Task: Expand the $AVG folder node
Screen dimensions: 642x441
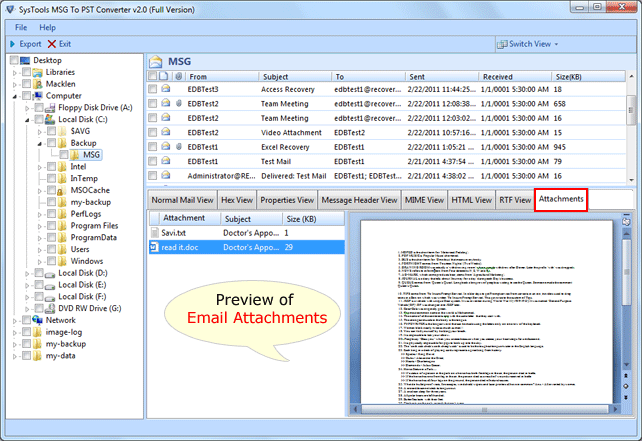Action: (39, 132)
